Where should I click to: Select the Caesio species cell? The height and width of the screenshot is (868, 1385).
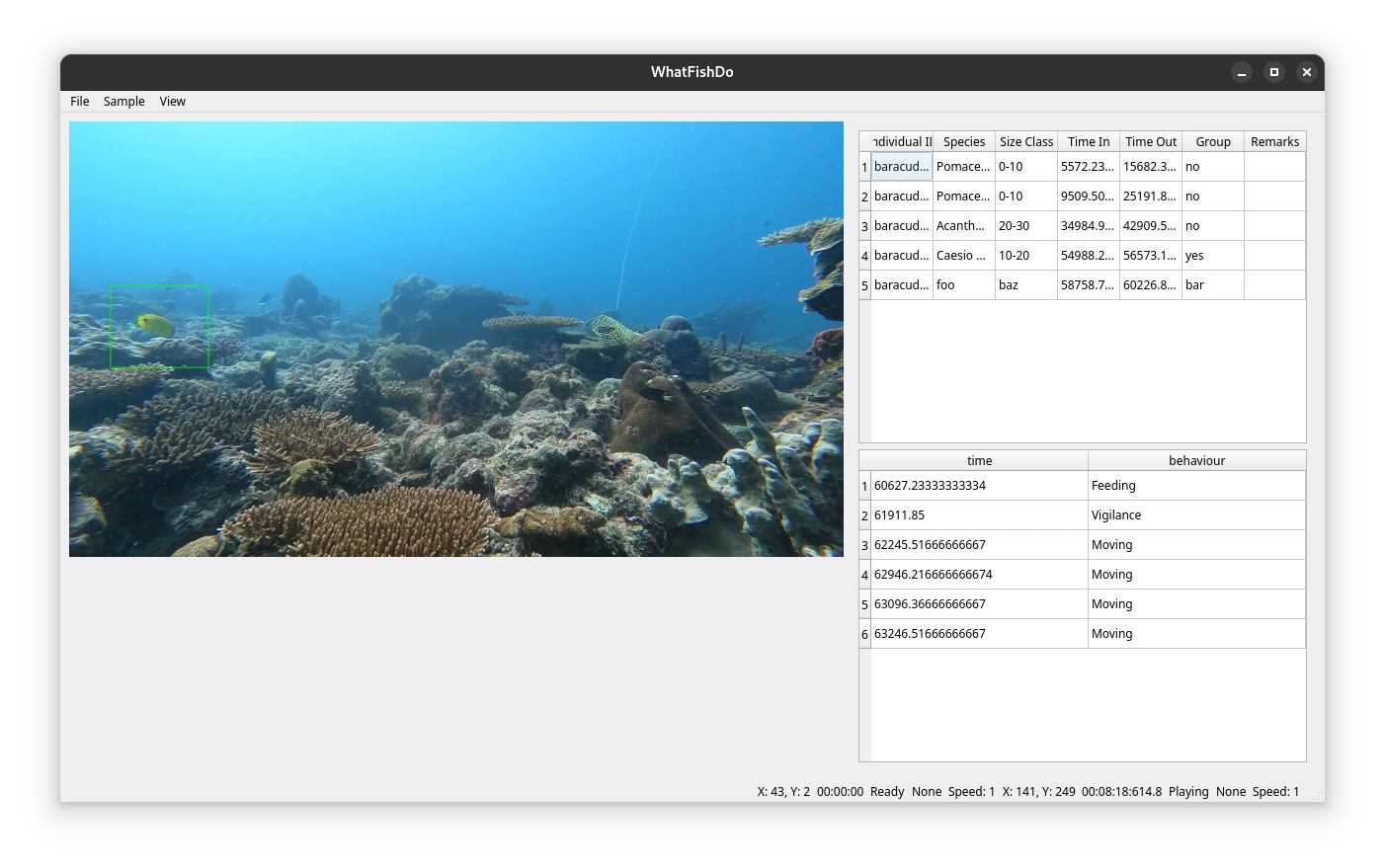[x=963, y=256]
